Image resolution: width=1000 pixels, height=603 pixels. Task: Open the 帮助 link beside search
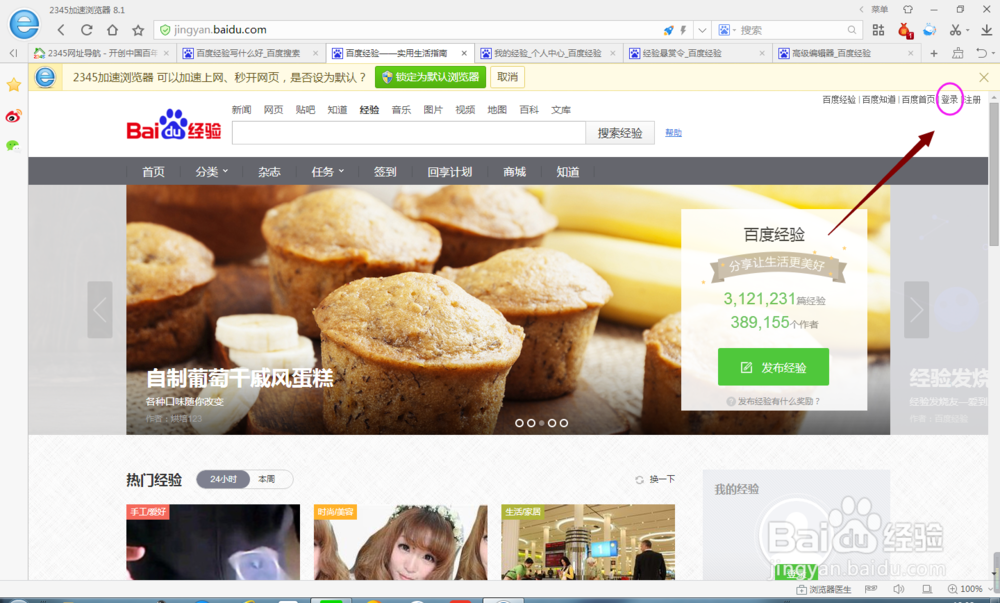[673, 133]
